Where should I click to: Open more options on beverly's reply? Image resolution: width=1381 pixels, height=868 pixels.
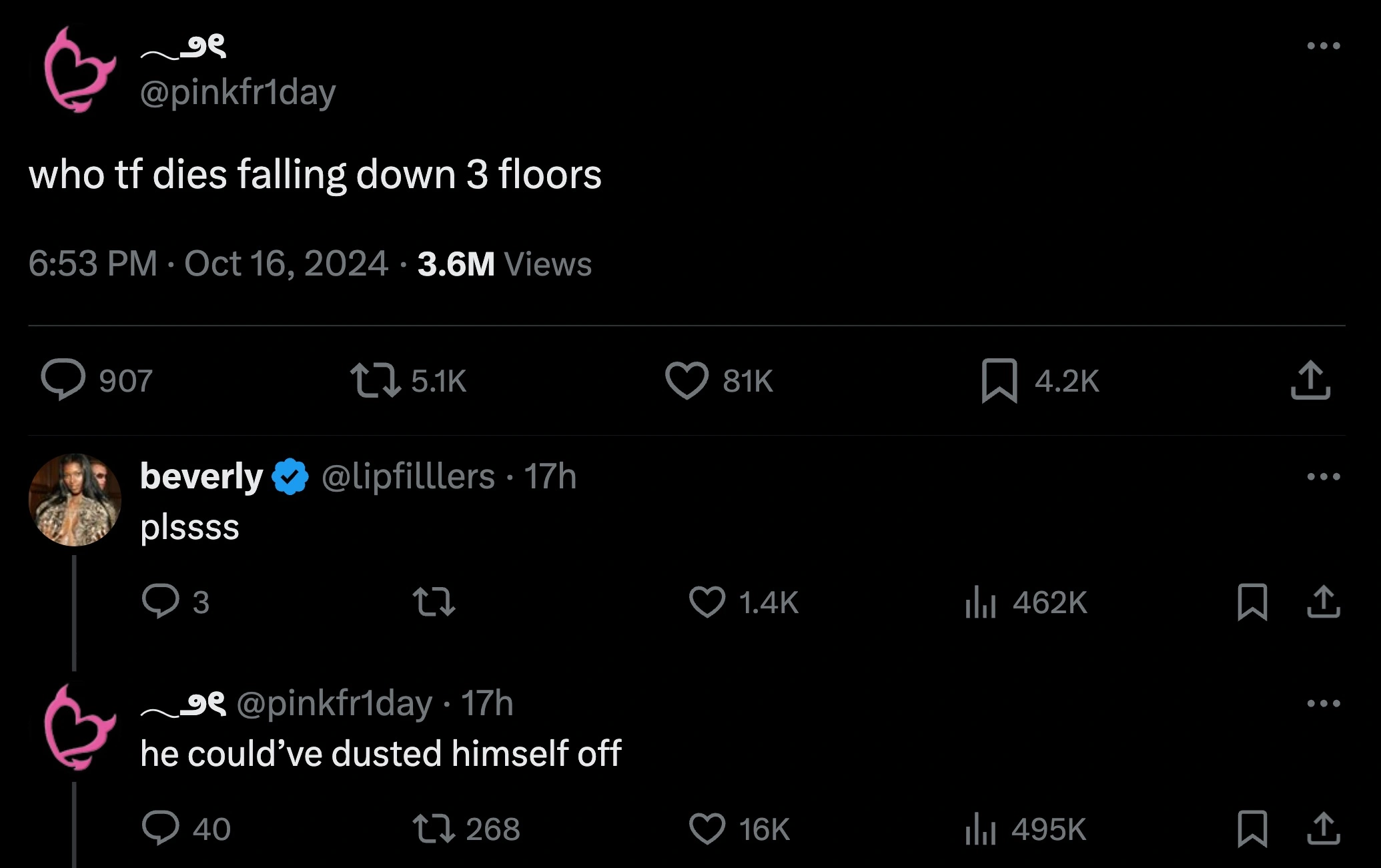click(x=1324, y=476)
